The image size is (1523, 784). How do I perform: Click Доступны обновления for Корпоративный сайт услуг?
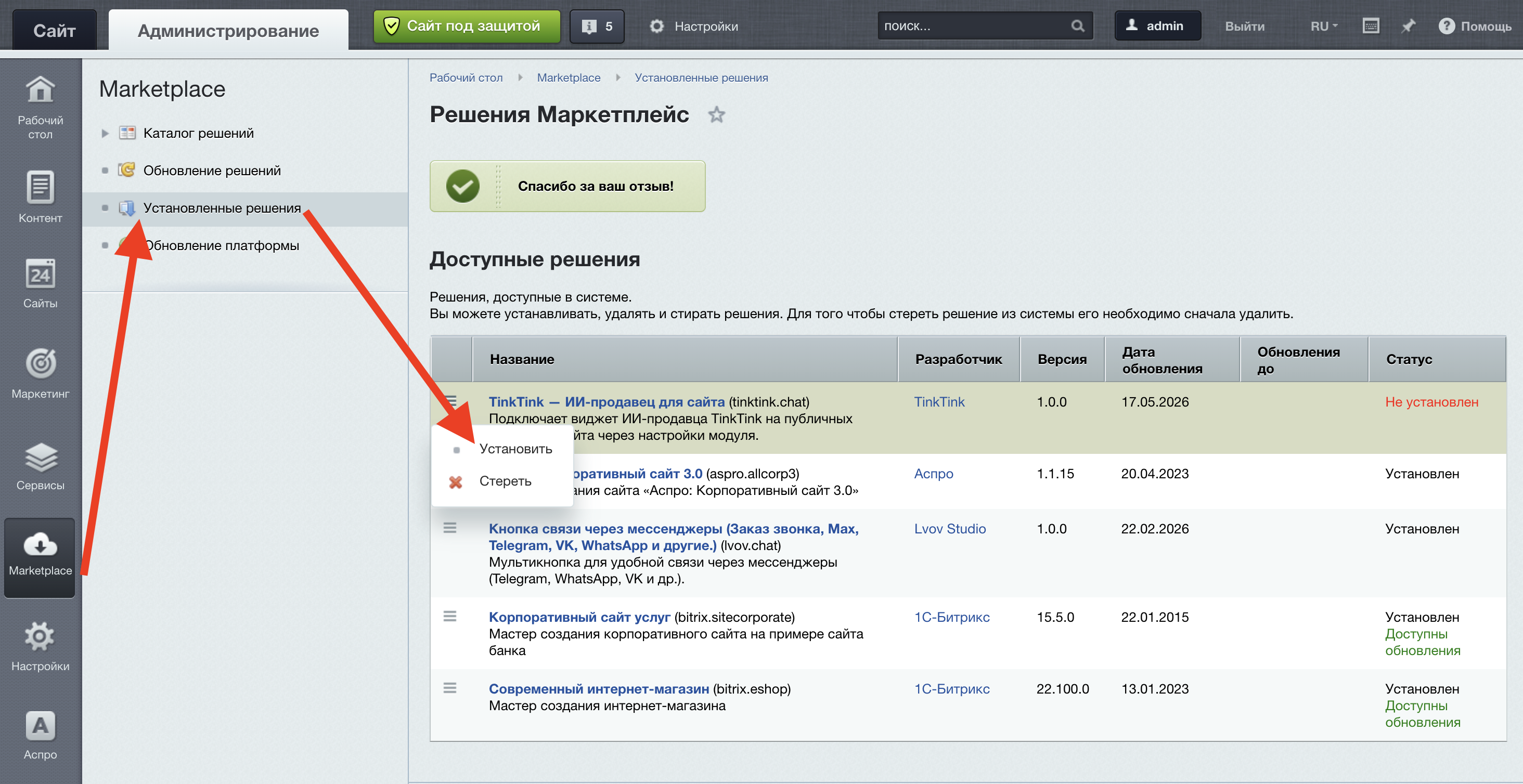(x=1423, y=642)
